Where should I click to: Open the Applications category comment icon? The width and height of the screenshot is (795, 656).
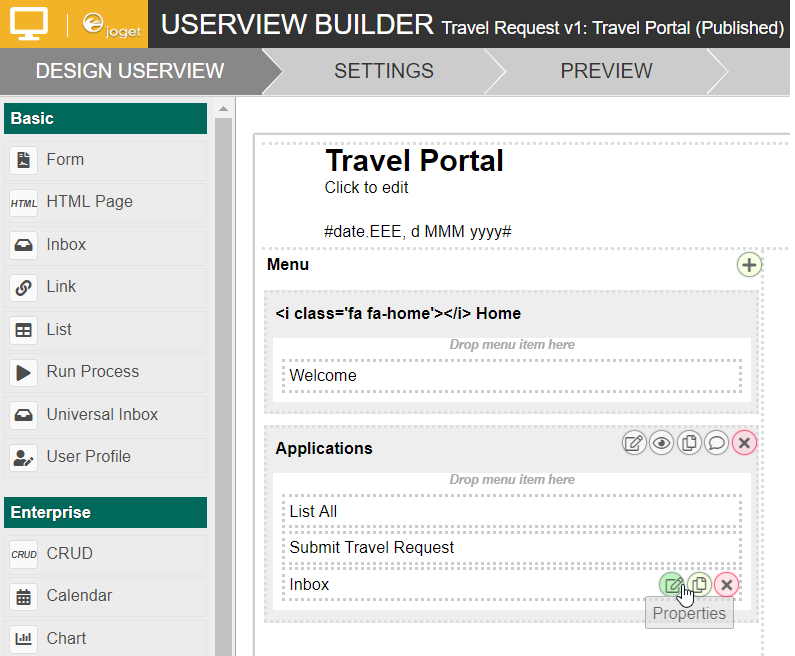(x=716, y=443)
